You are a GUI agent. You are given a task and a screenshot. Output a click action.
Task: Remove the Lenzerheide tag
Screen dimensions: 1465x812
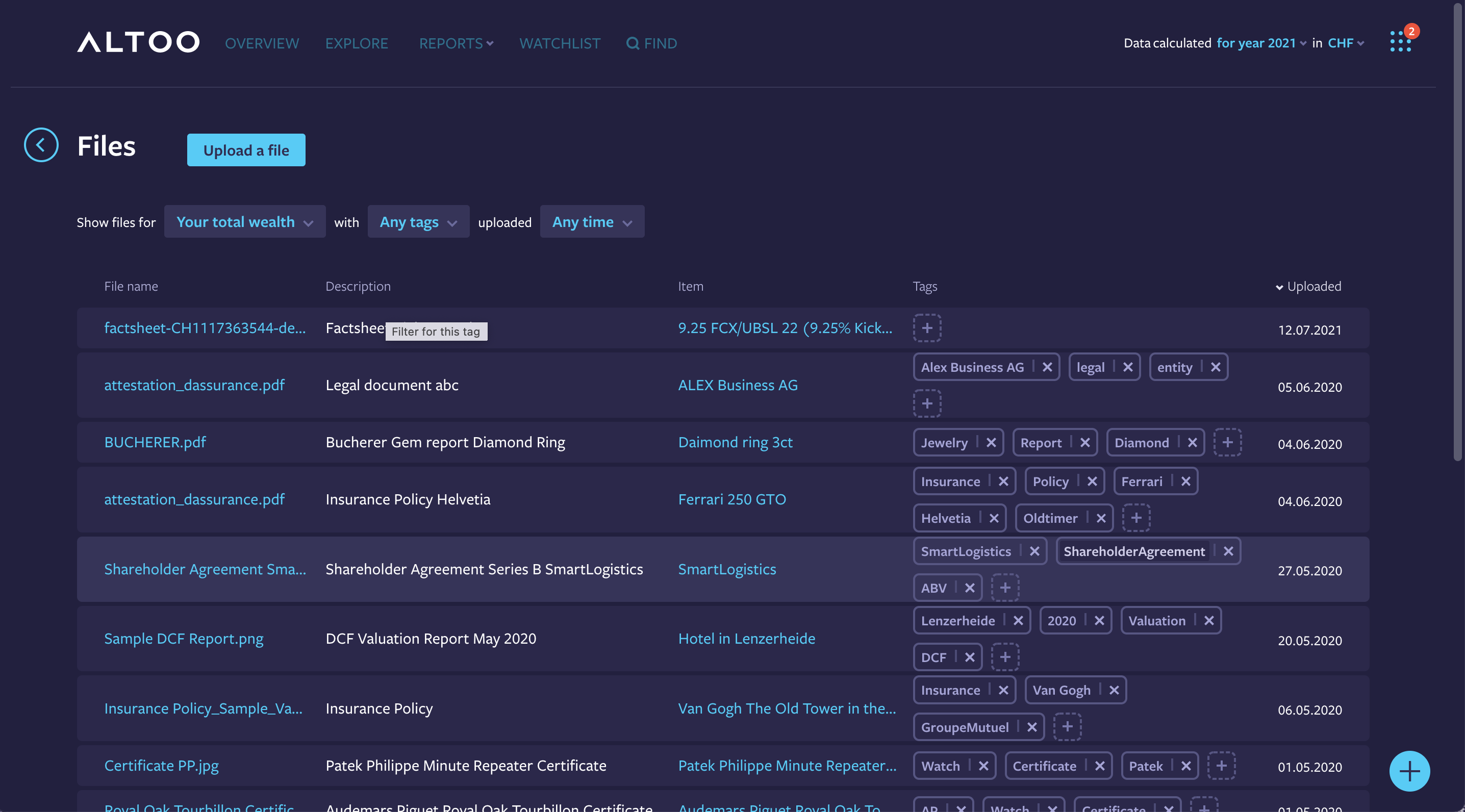click(1018, 620)
